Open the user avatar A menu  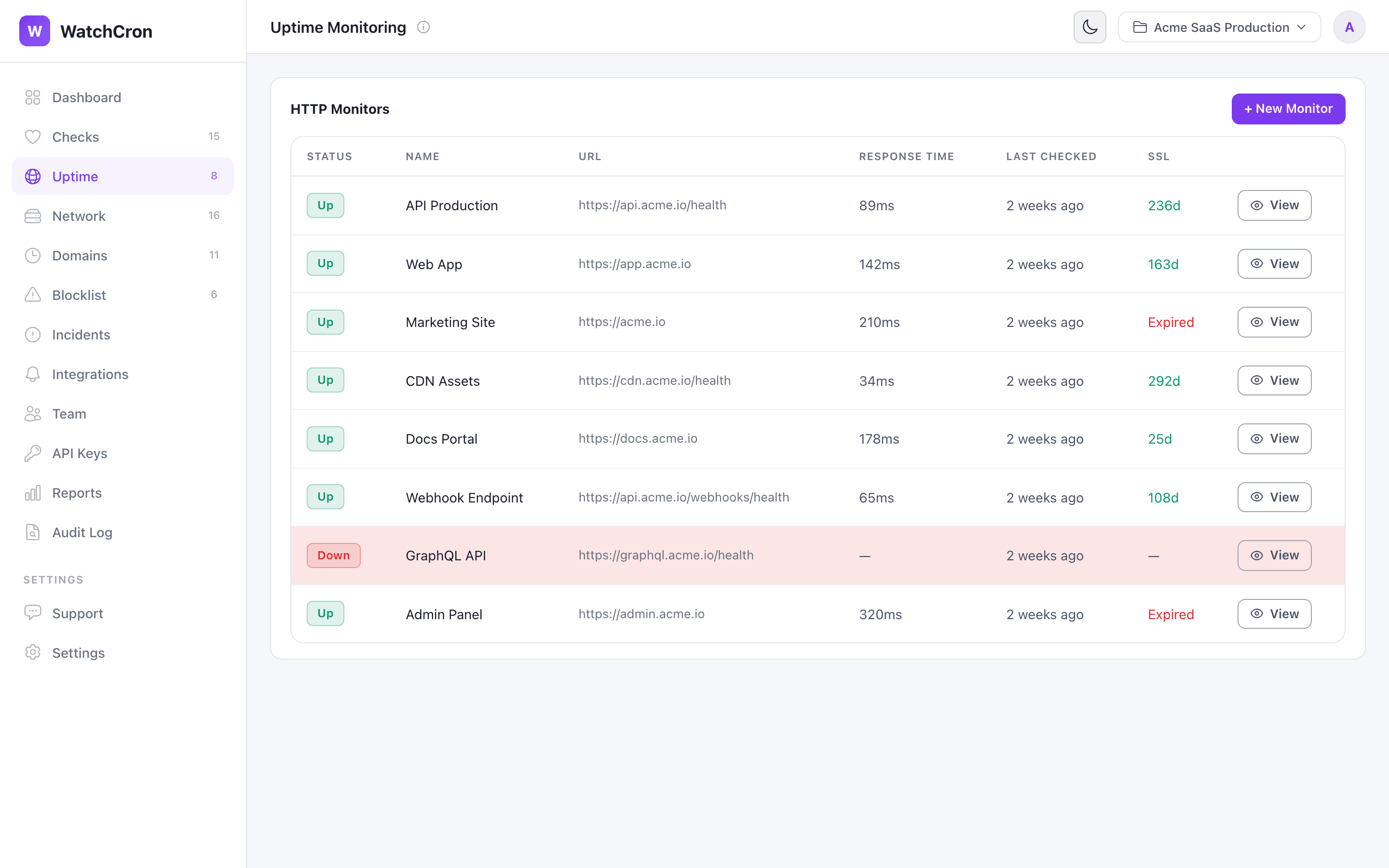point(1349,27)
